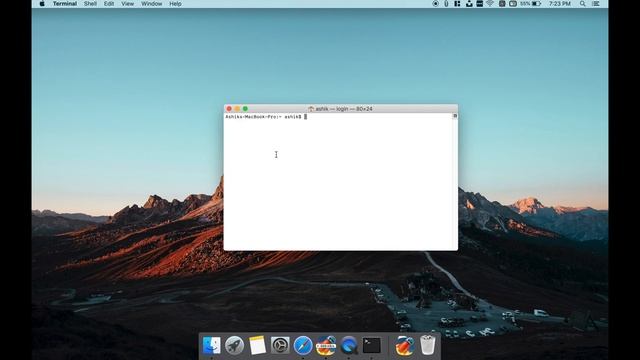Click the Terminal icon in the Dock
The height and width of the screenshot is (360, 640).
(x=371, y=345)
